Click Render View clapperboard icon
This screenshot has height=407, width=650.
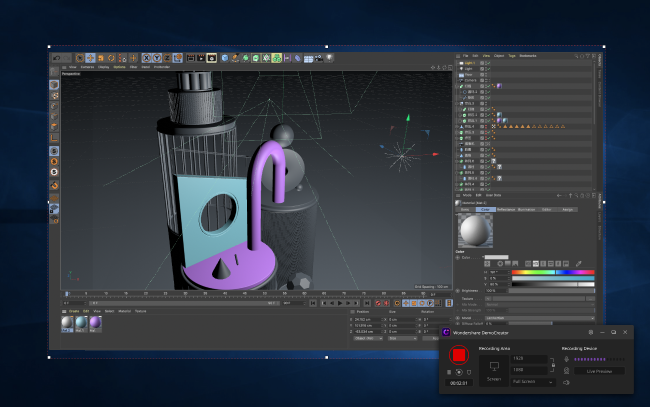tap(191, 58)
